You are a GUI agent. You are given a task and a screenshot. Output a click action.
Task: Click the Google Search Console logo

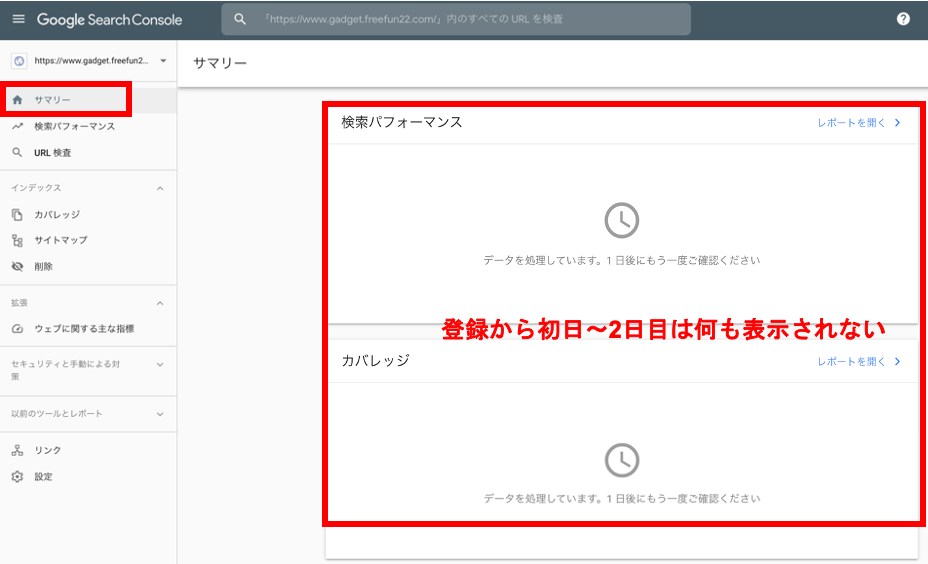pyautogui.click(x=109, y=20)
